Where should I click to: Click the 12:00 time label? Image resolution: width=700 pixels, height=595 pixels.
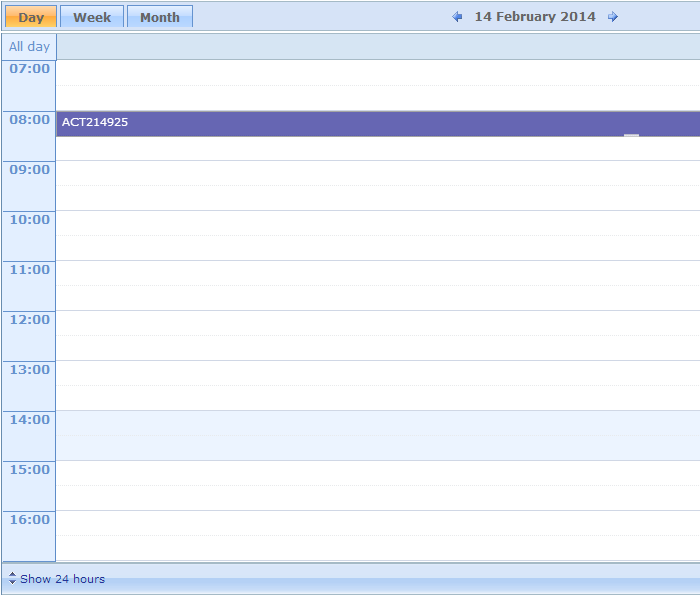point(29,320)
